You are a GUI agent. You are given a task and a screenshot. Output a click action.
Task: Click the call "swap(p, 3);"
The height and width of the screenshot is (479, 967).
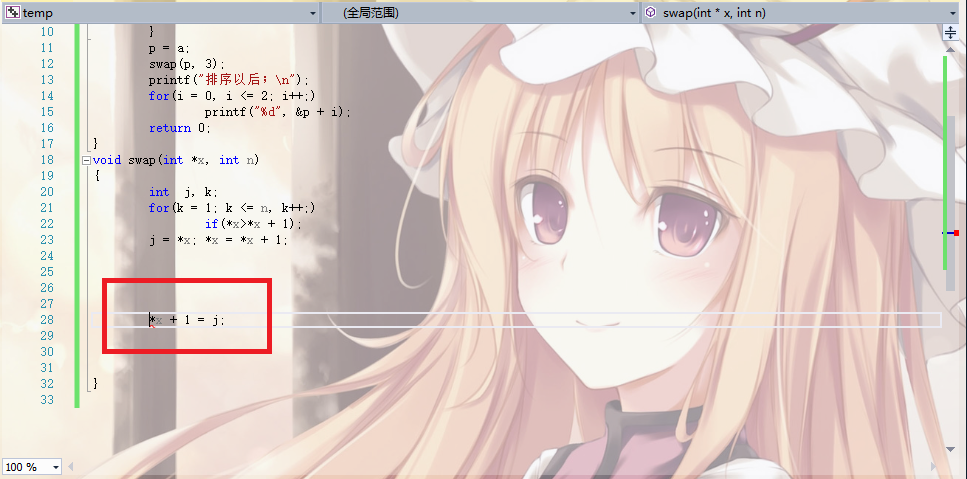point(187,64)
